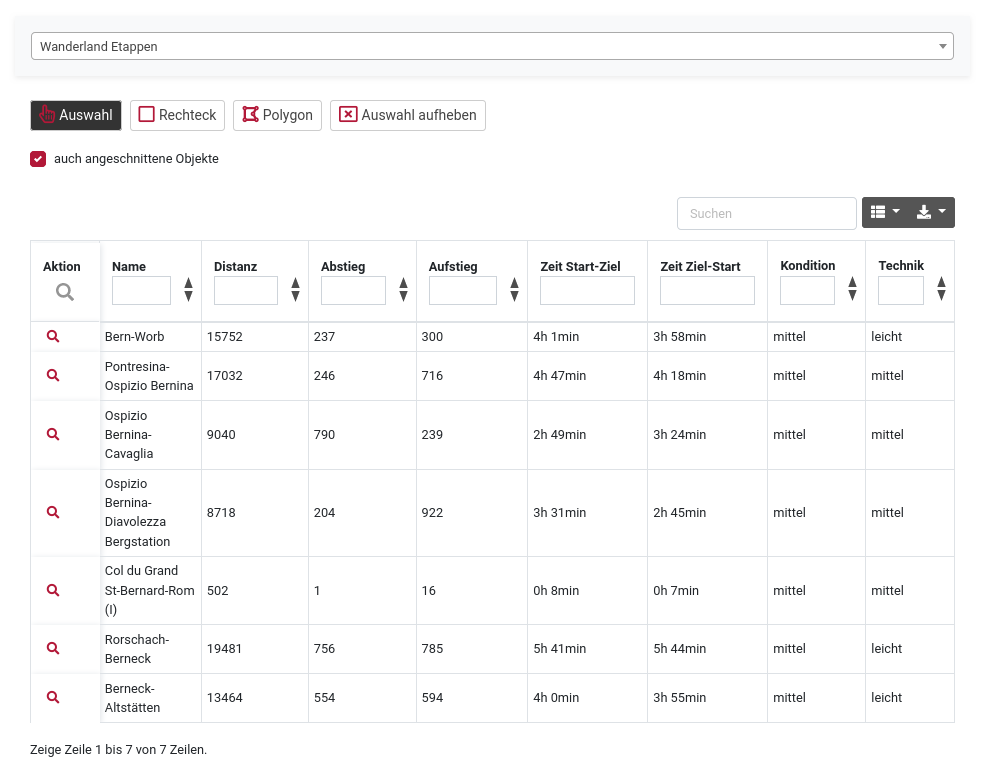Sort table by Kondition column arrows
The height and width of the screenshot is (779, 985).
(x=852, y=289)
